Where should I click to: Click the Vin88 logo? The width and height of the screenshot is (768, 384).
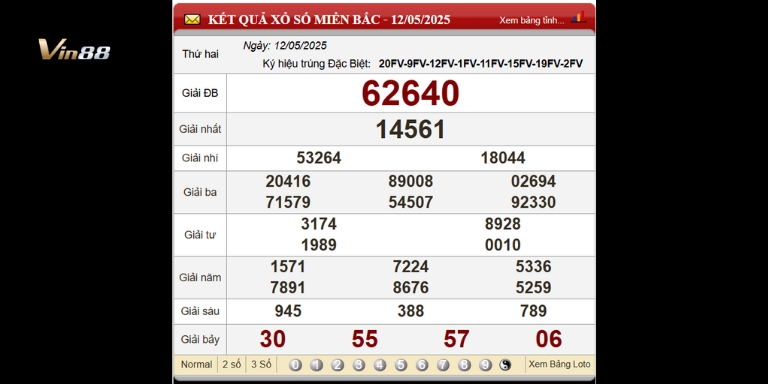pos(74,50)
